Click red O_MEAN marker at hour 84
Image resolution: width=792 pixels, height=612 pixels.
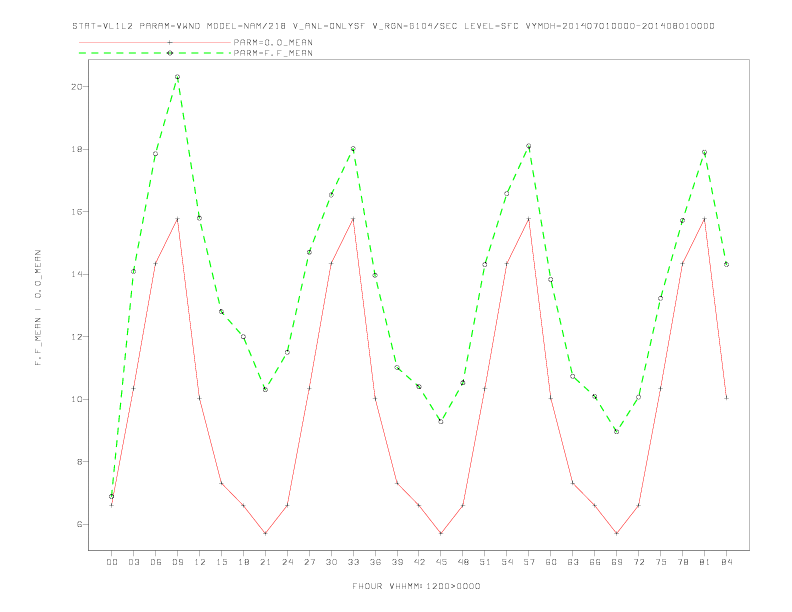point(726,398)
